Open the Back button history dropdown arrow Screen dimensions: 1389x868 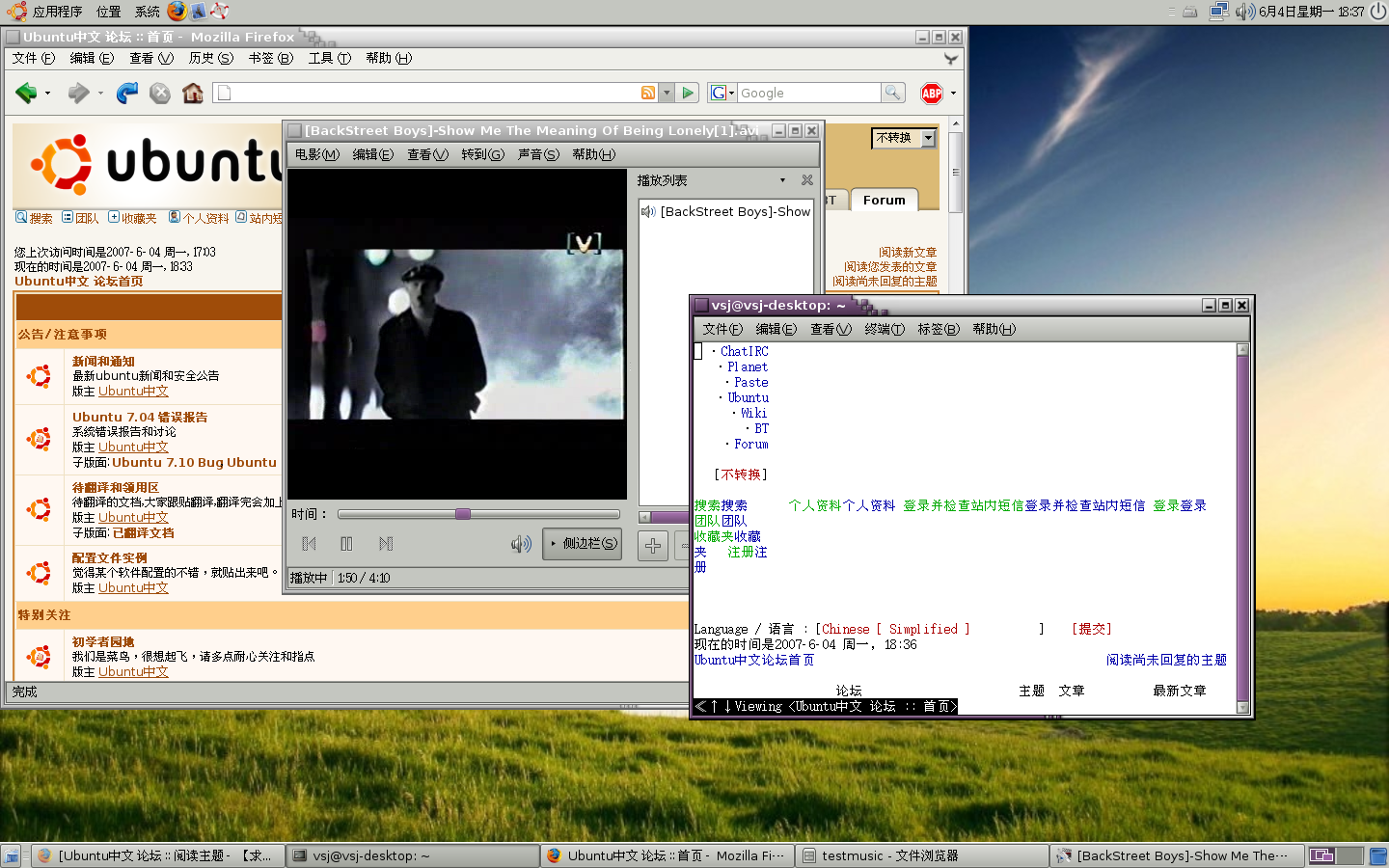[47, 94]
